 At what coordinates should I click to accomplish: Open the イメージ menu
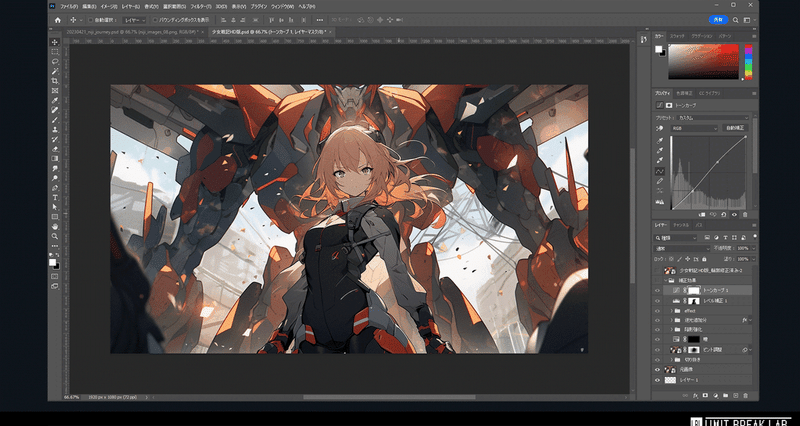(109, 7)
